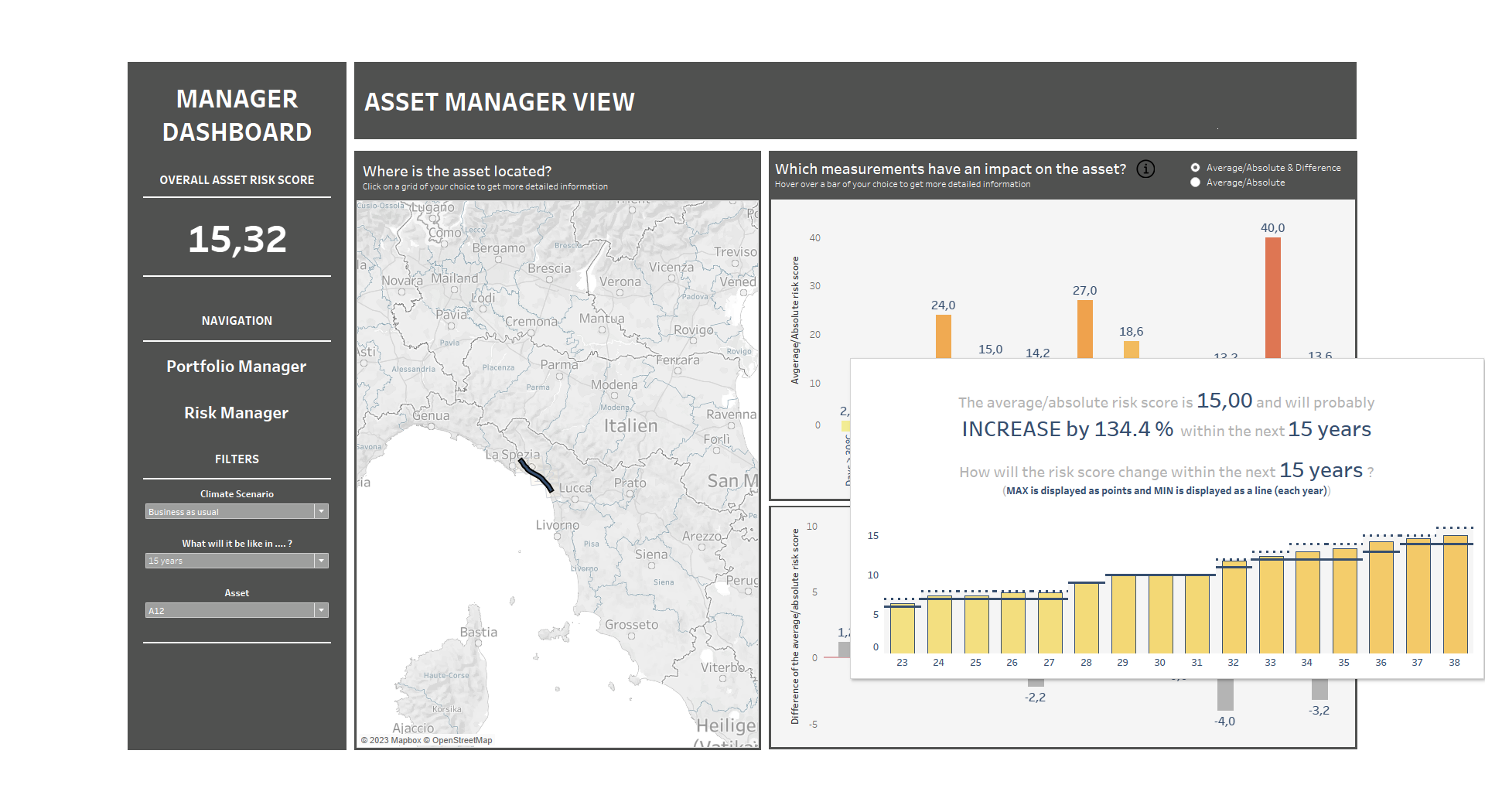
Task: Select the Average/Absolute radio option
Action: [x=1196, y=183]
